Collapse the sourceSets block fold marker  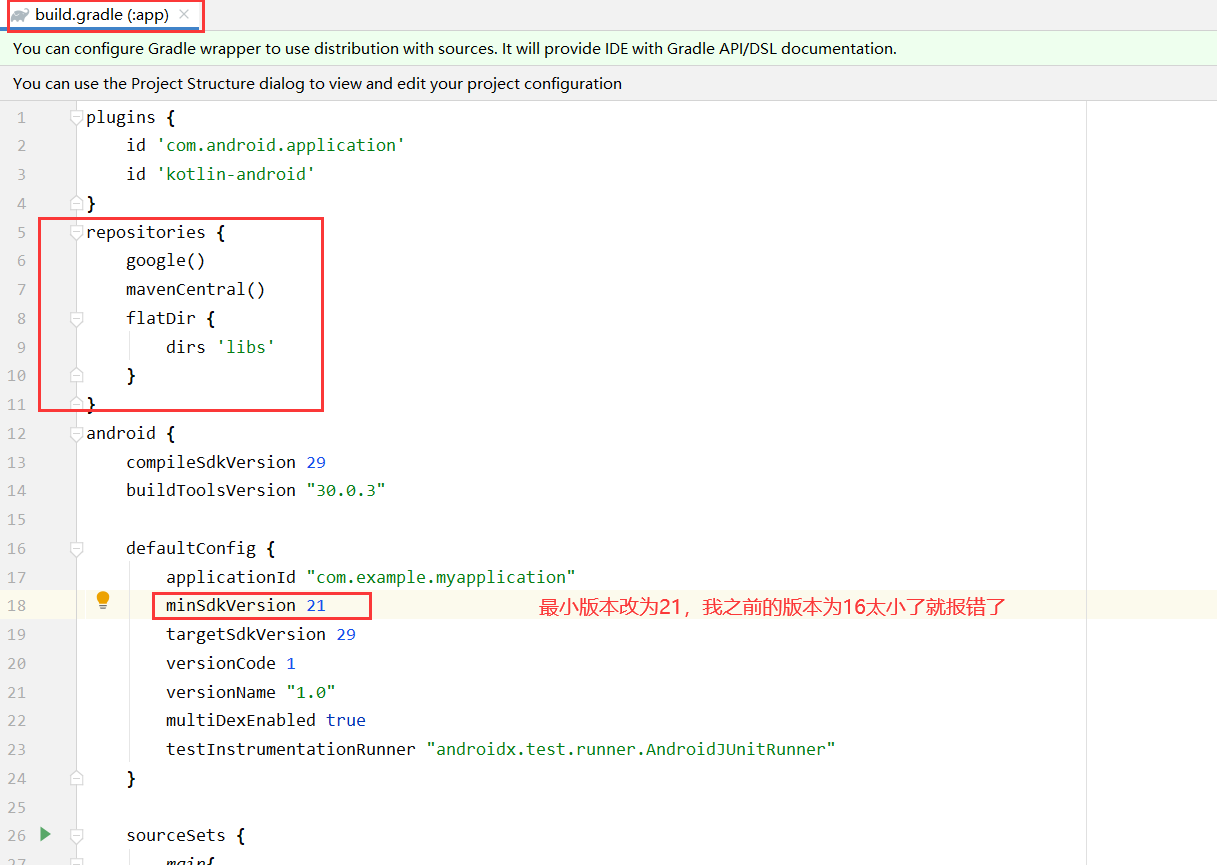pos(76,835)
